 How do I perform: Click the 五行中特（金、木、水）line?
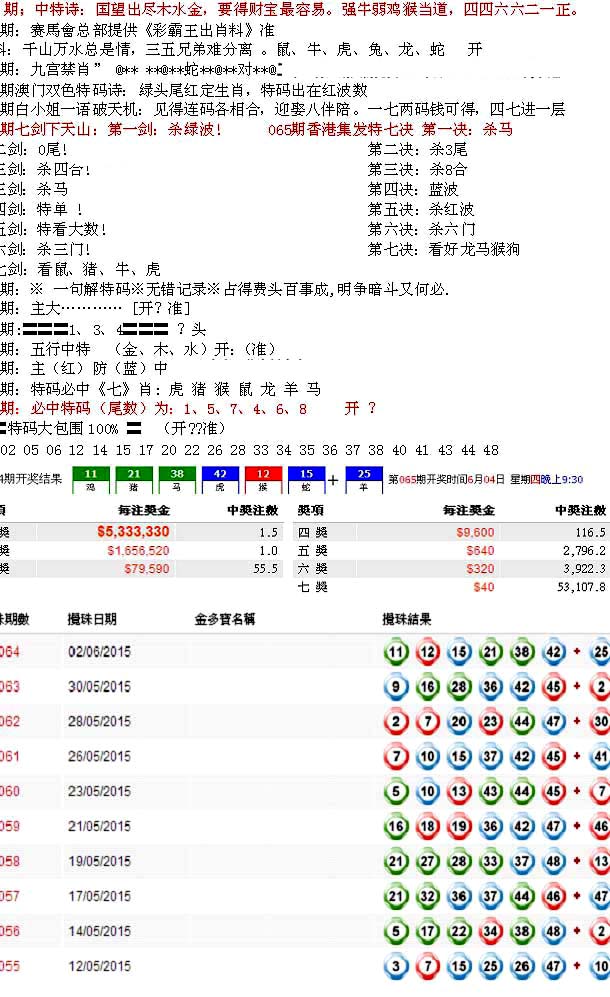[x=138, y=349]
